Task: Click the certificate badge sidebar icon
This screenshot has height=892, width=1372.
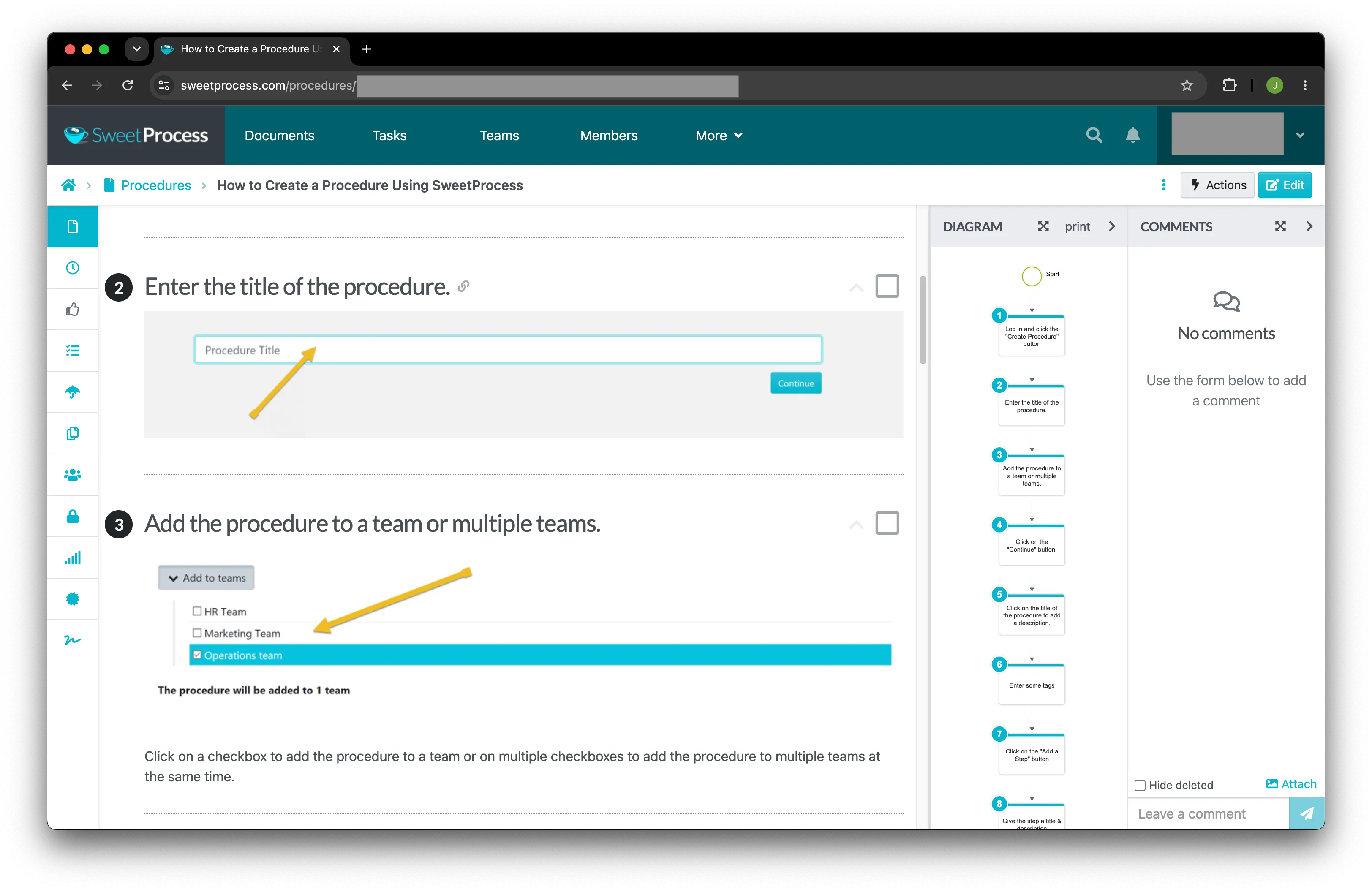Action: click(x=73, y=599)
